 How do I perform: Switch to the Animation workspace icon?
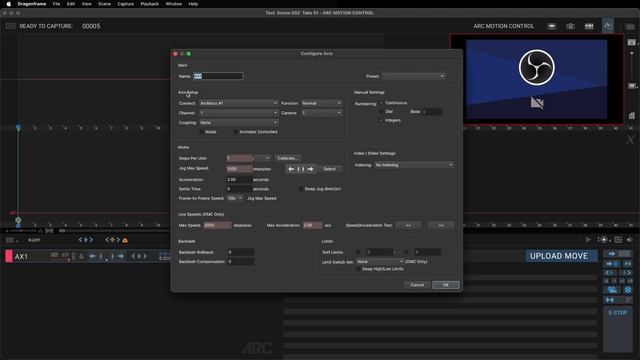coord(551,26)
